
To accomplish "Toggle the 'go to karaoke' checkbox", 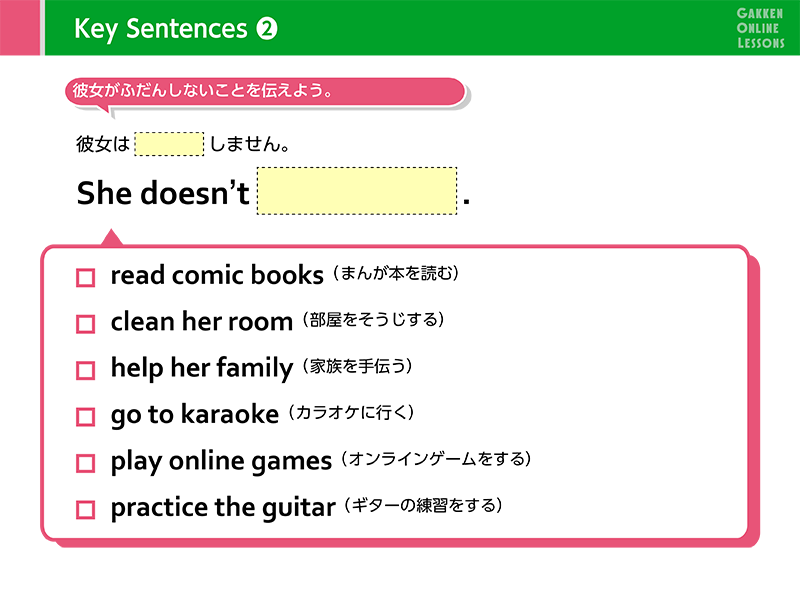I will pos(85,416).
